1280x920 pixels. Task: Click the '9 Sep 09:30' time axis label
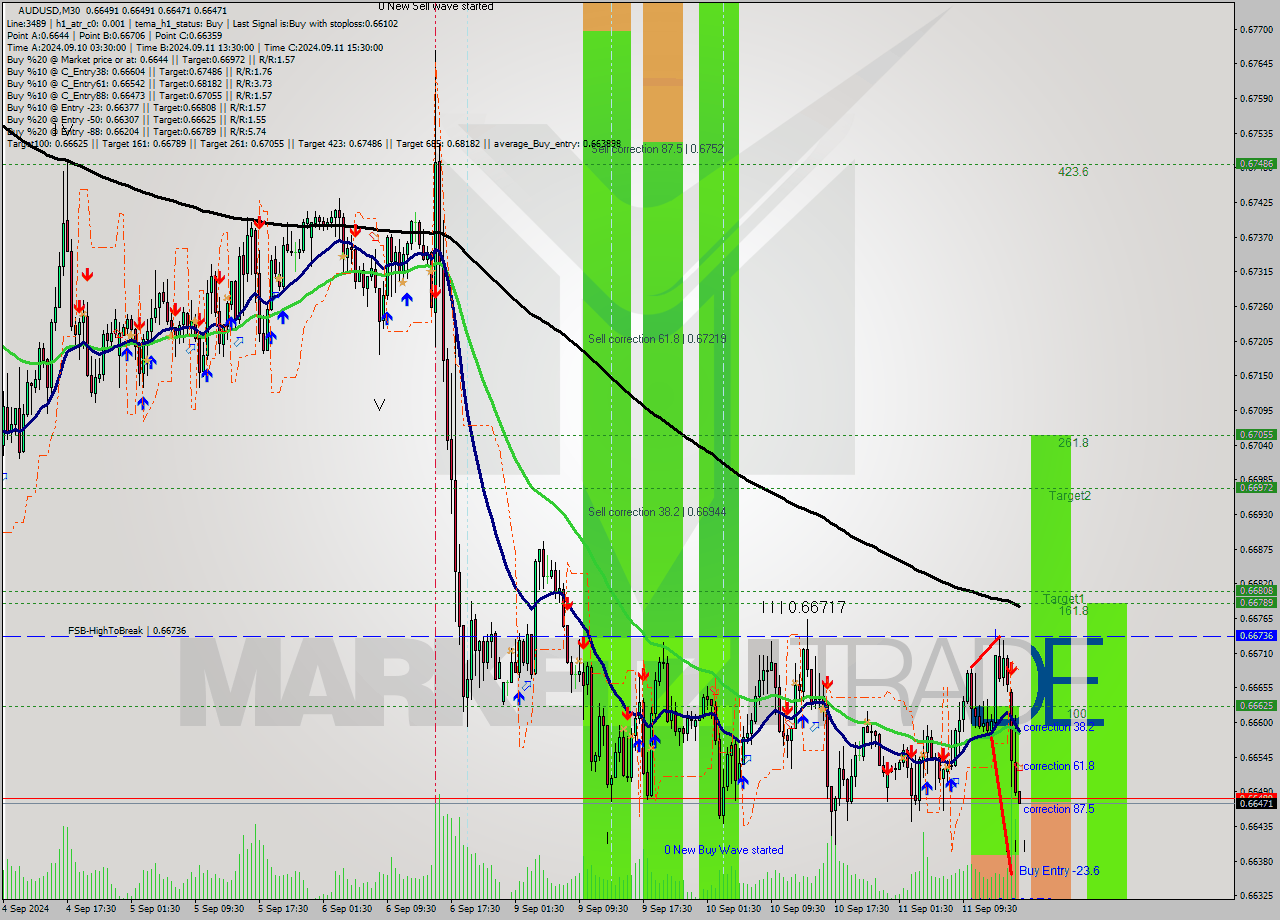point(603,909)
